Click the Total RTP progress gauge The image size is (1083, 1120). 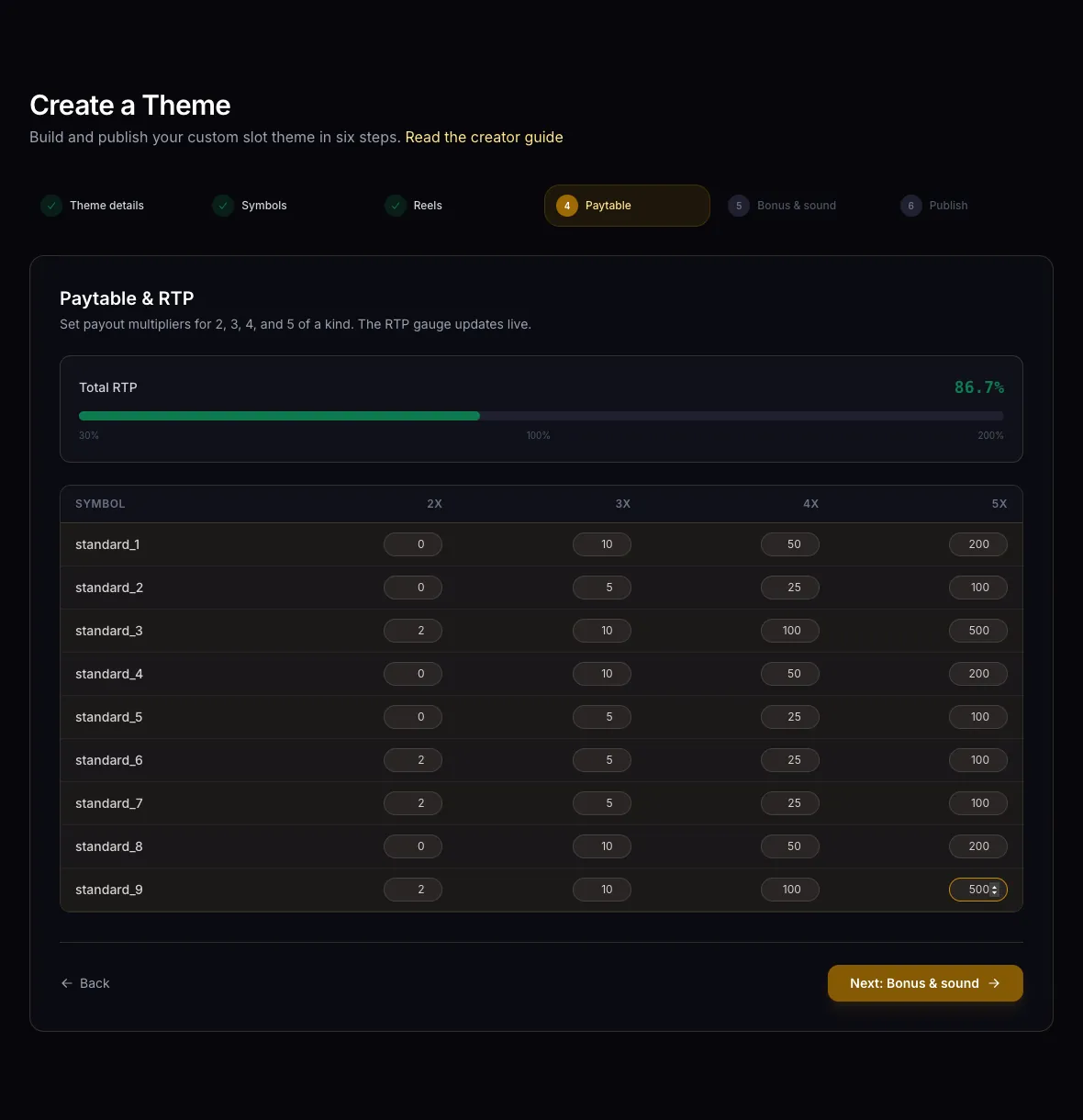coord(541,416)
